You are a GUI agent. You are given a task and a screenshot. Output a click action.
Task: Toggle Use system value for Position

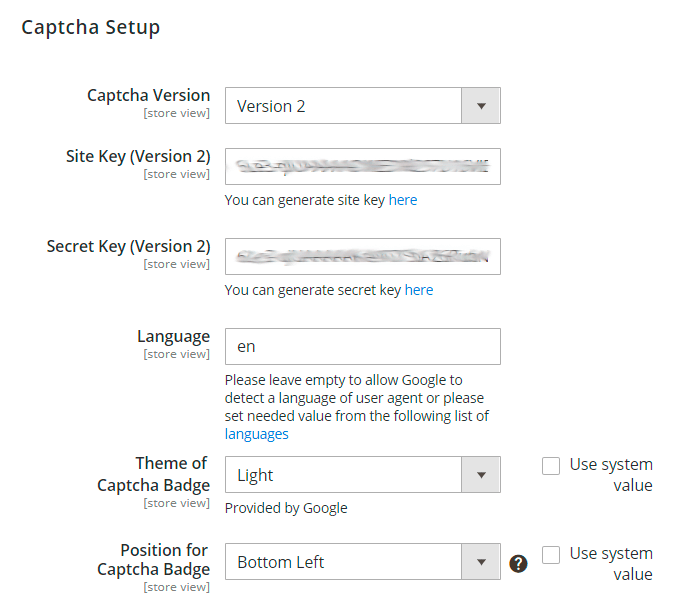click(x=551, y=554)
